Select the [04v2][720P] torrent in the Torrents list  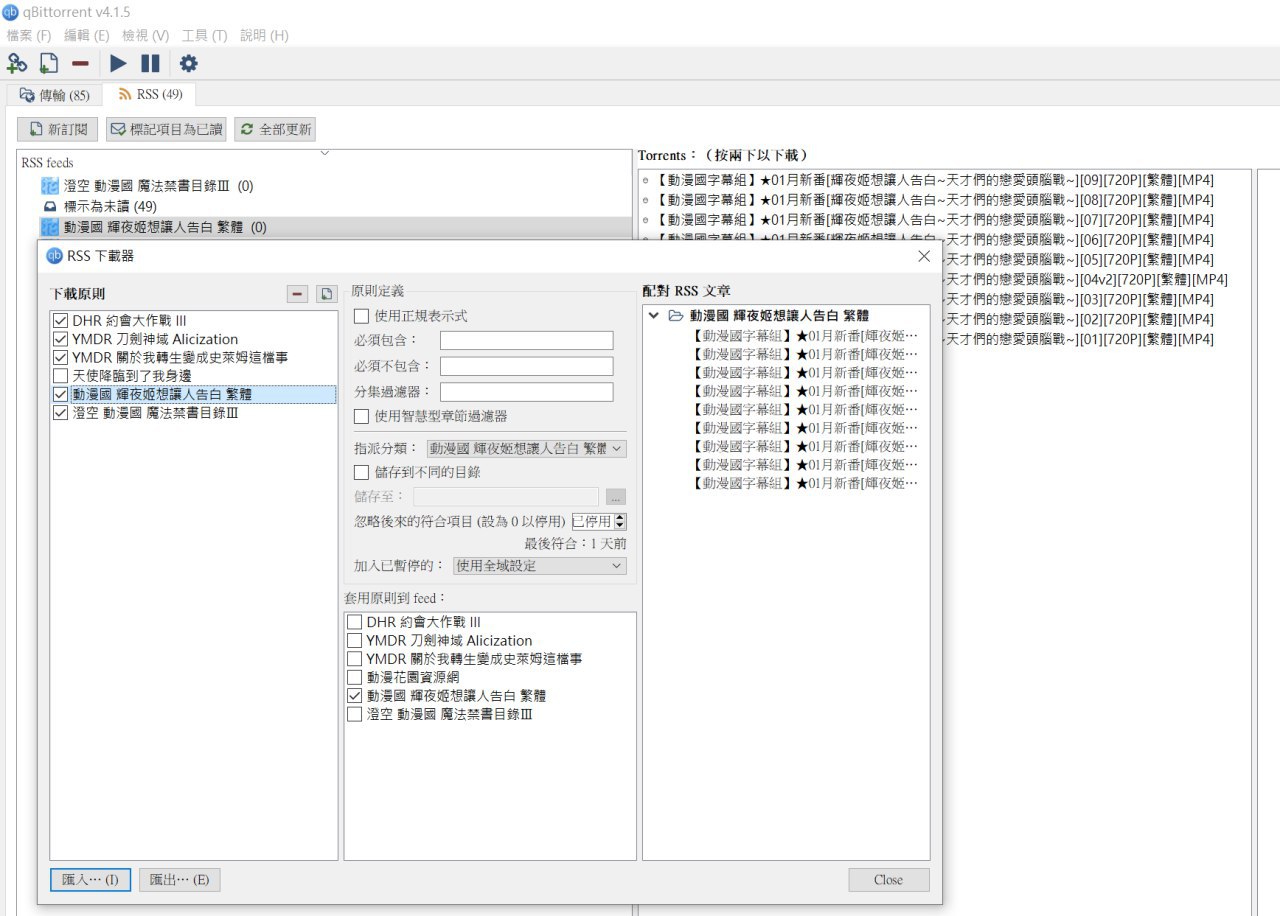1096,280
